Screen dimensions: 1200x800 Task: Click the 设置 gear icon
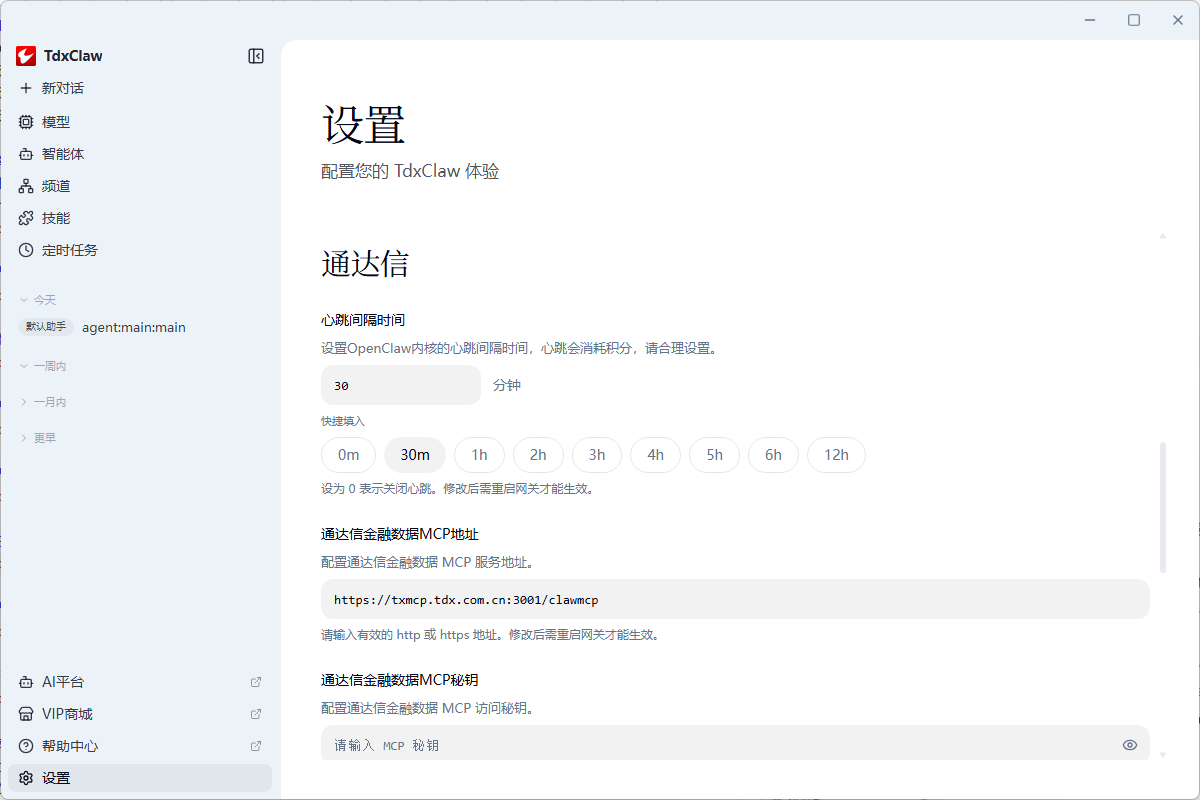pos(26,778)
